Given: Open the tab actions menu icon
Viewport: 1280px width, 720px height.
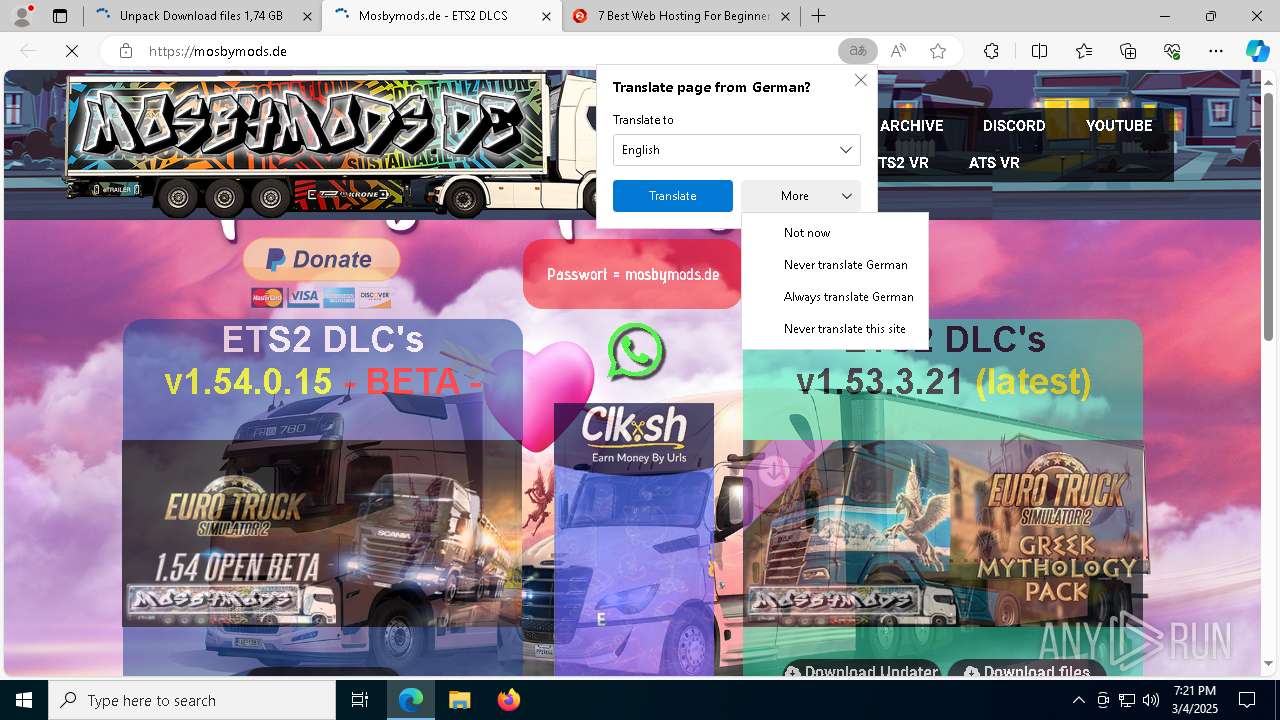Looking at the screenshot, I should point(60,16).
